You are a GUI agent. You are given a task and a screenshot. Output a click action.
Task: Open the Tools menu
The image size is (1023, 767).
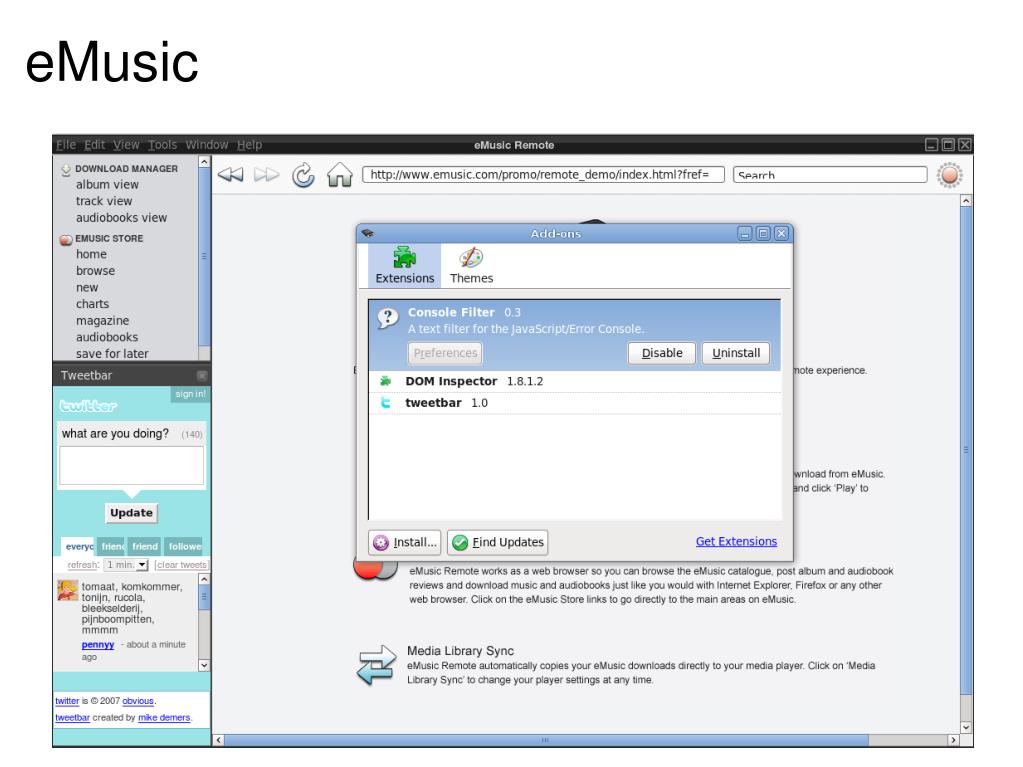[162, 145]
